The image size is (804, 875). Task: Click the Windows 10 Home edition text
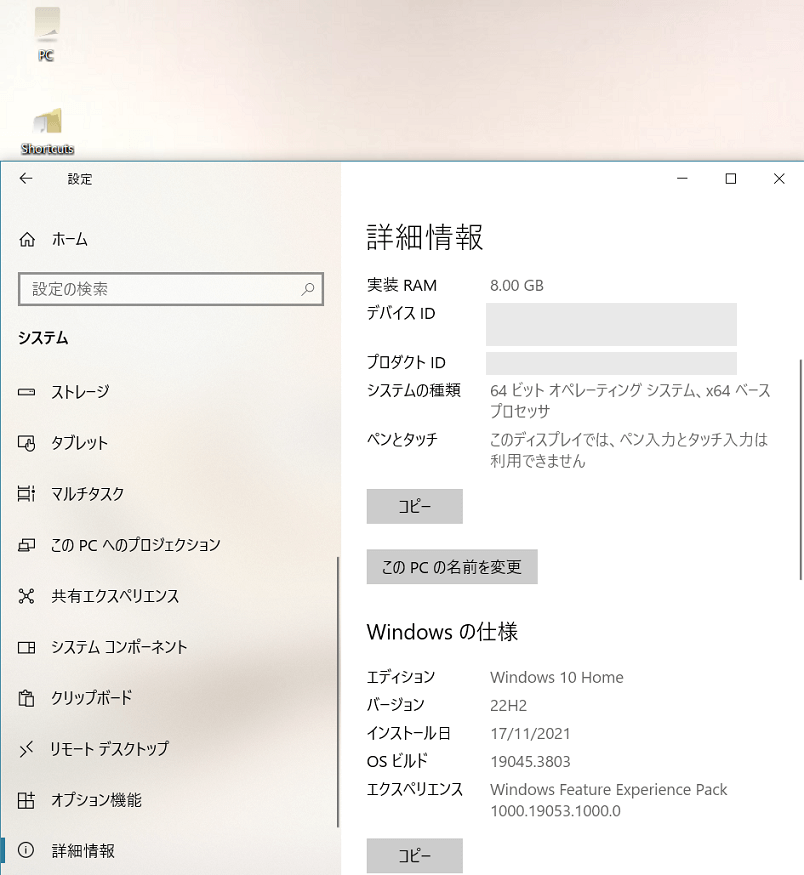(557, 677)
